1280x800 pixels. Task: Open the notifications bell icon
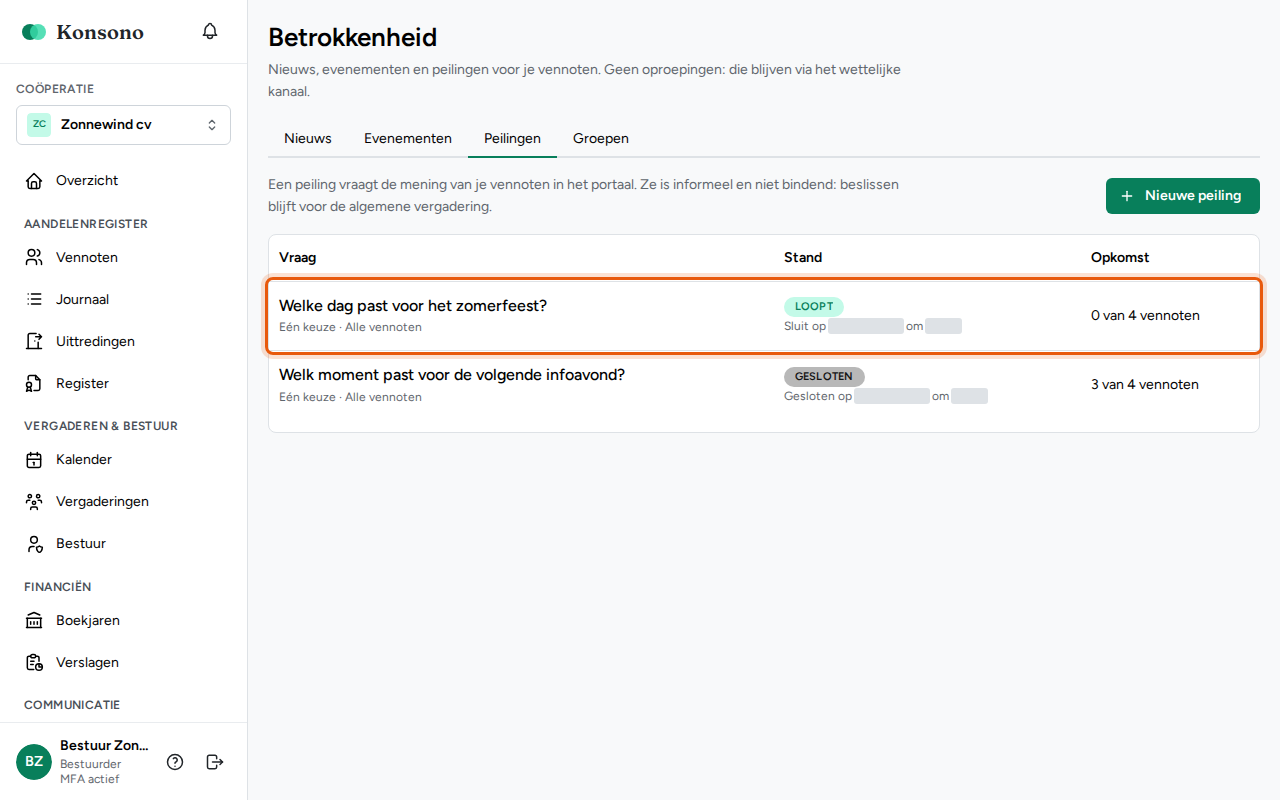(x=210, y=31)
